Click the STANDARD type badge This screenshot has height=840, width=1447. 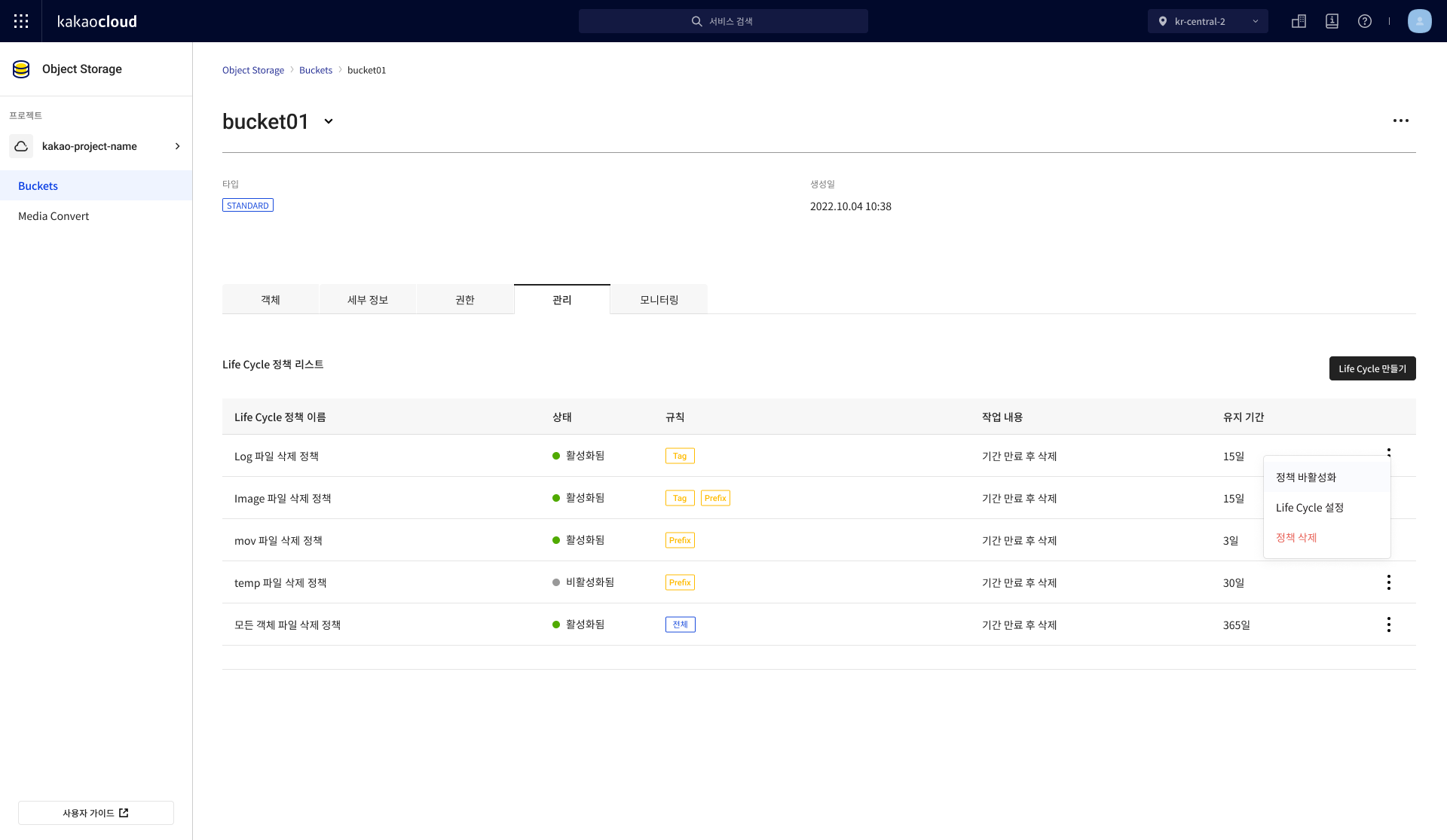(248, 206)
